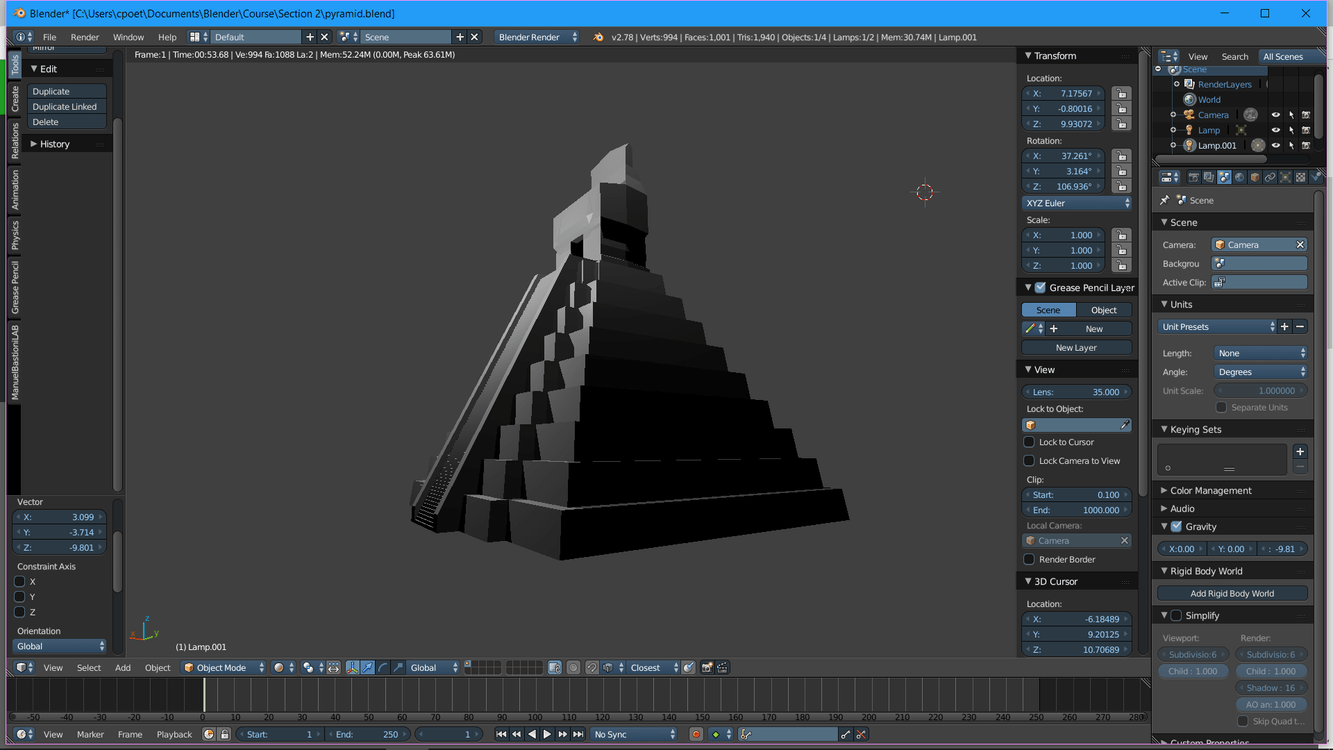
Task: Enable Lock Camera to View checkbox
Action: pos(1029,461)
